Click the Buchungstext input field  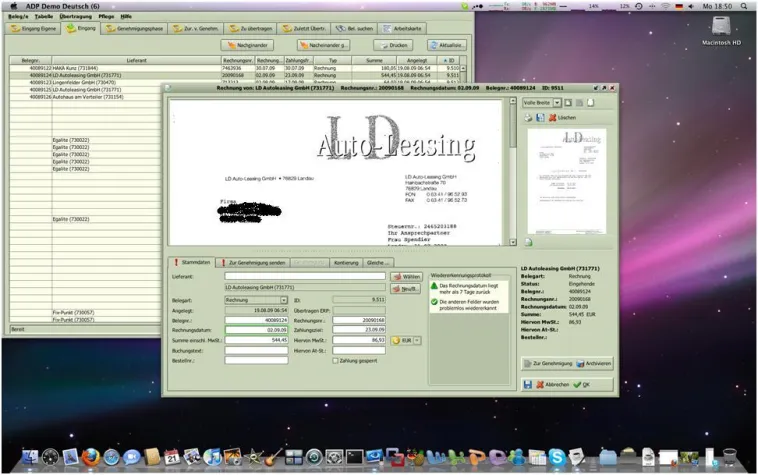256,350
